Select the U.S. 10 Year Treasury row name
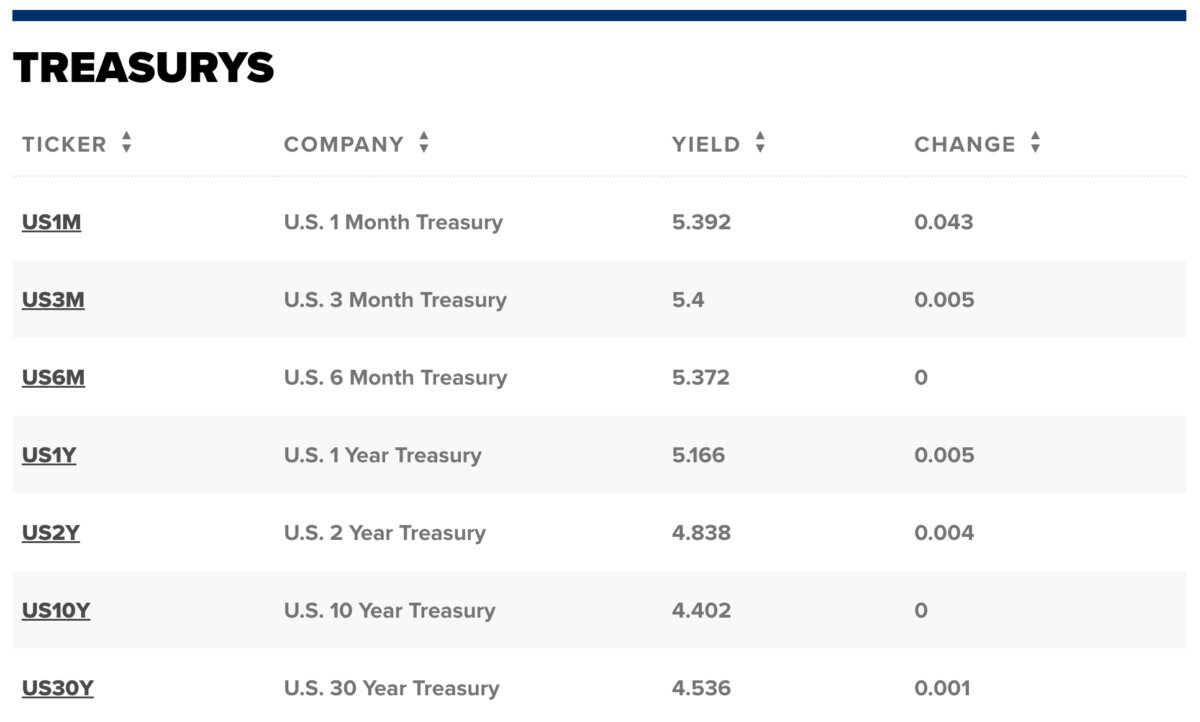 389,611
